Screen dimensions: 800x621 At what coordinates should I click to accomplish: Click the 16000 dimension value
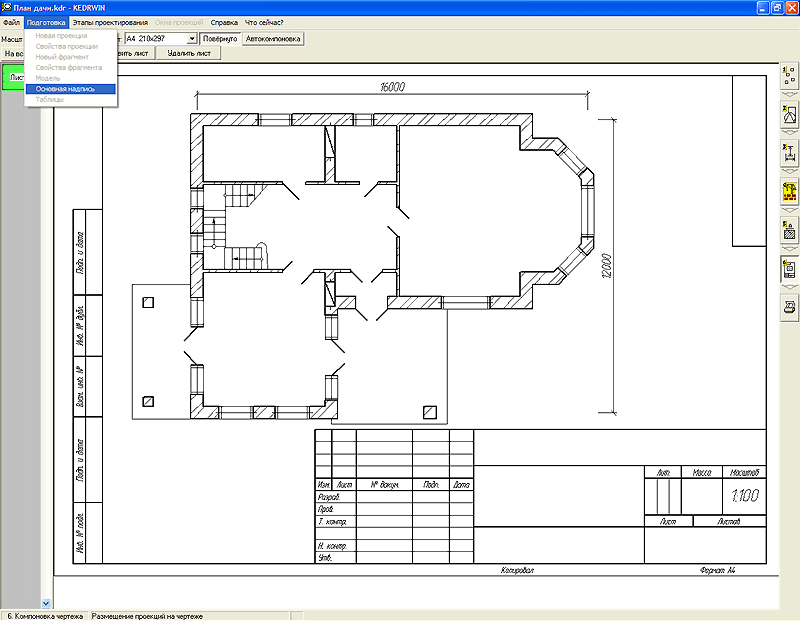tap(392, 87)
